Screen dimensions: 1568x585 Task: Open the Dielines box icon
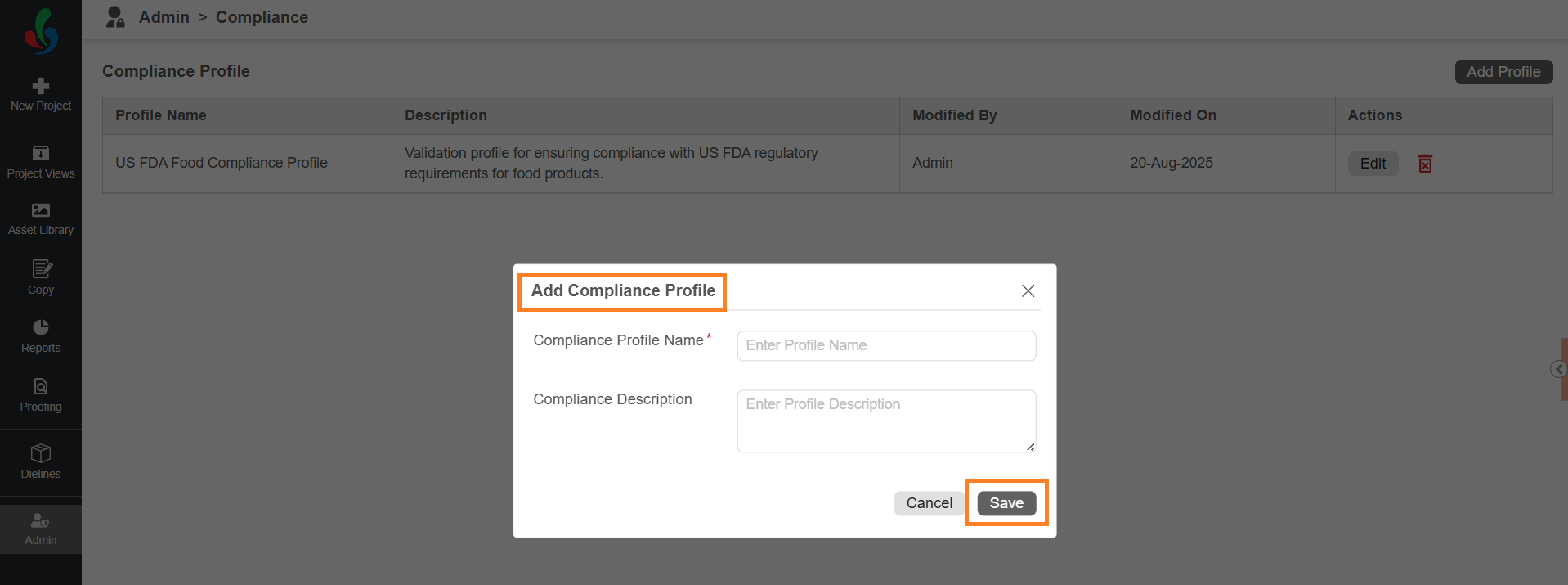click(x=41, y=453)
